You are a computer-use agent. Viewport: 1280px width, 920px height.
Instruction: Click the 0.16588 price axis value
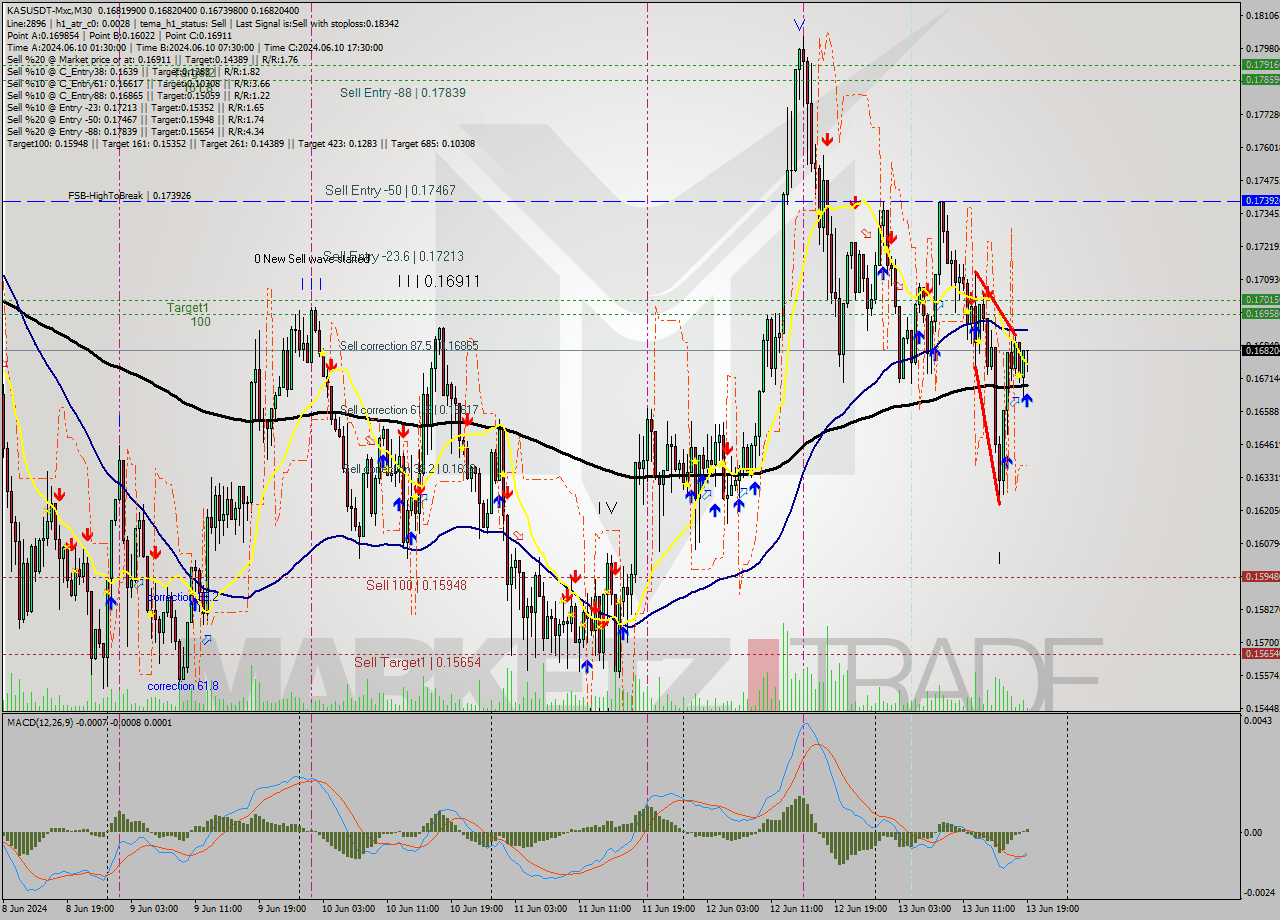pos(1262,411)
